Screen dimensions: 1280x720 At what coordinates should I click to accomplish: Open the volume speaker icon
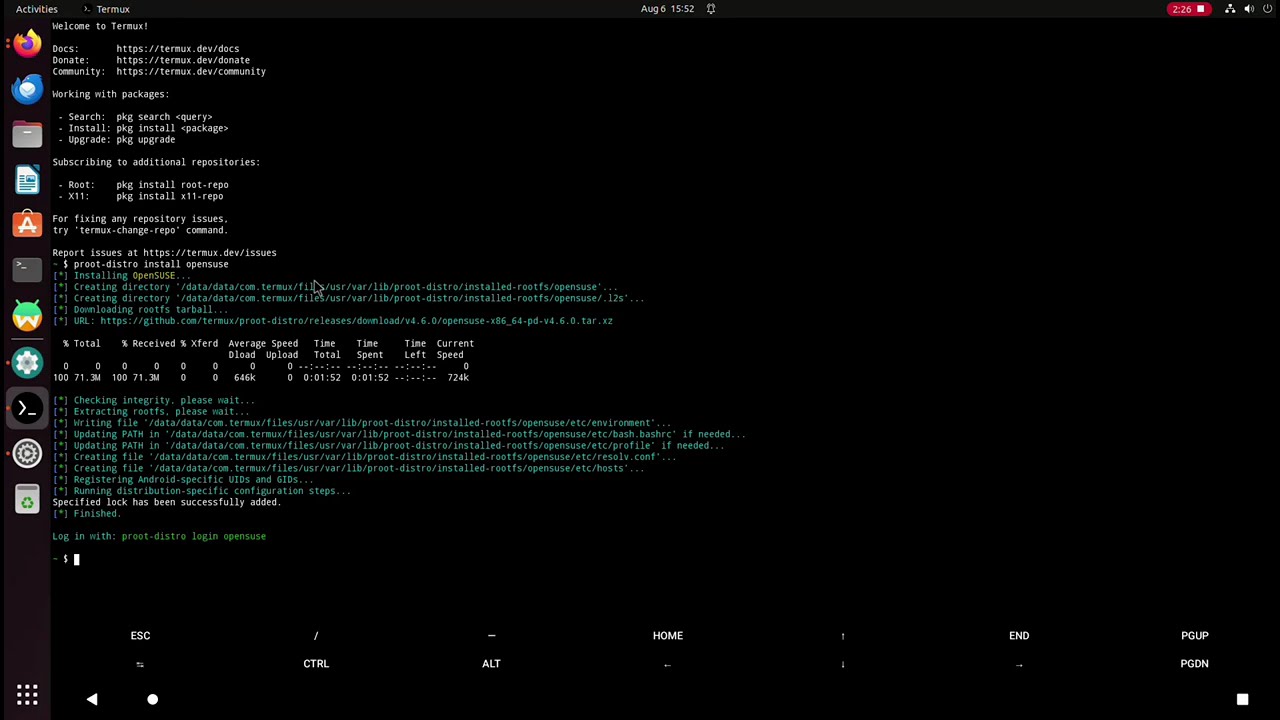pyautogui.click(x=1249, y=9)
